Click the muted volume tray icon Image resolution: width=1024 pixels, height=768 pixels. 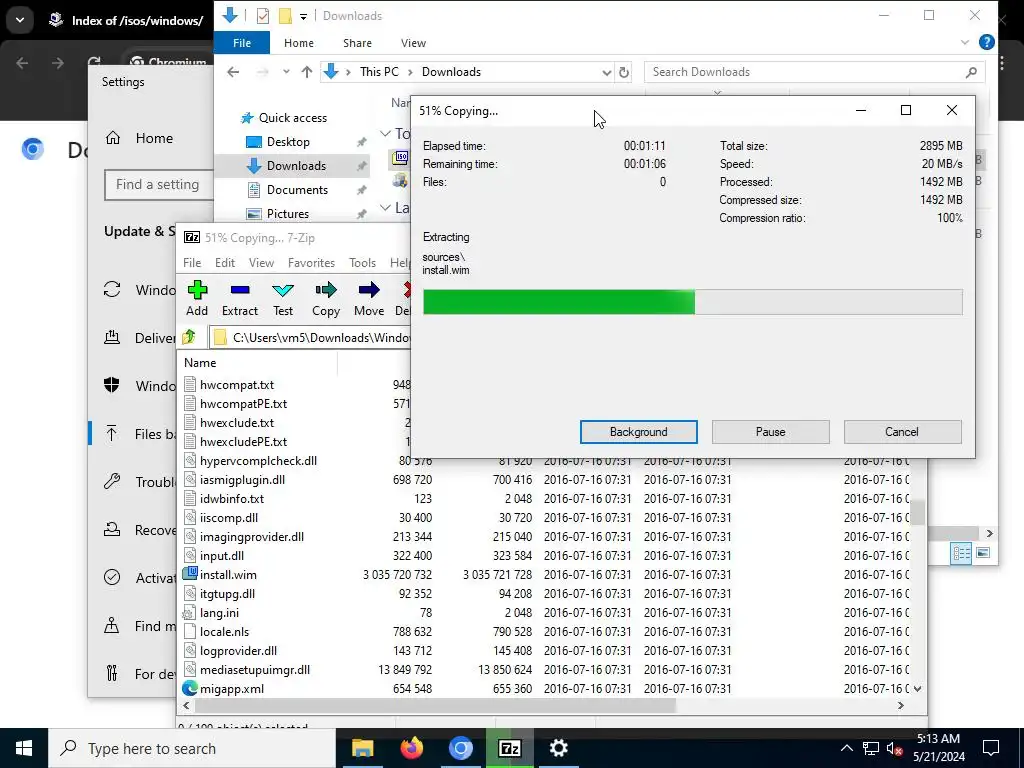(895, 748)
